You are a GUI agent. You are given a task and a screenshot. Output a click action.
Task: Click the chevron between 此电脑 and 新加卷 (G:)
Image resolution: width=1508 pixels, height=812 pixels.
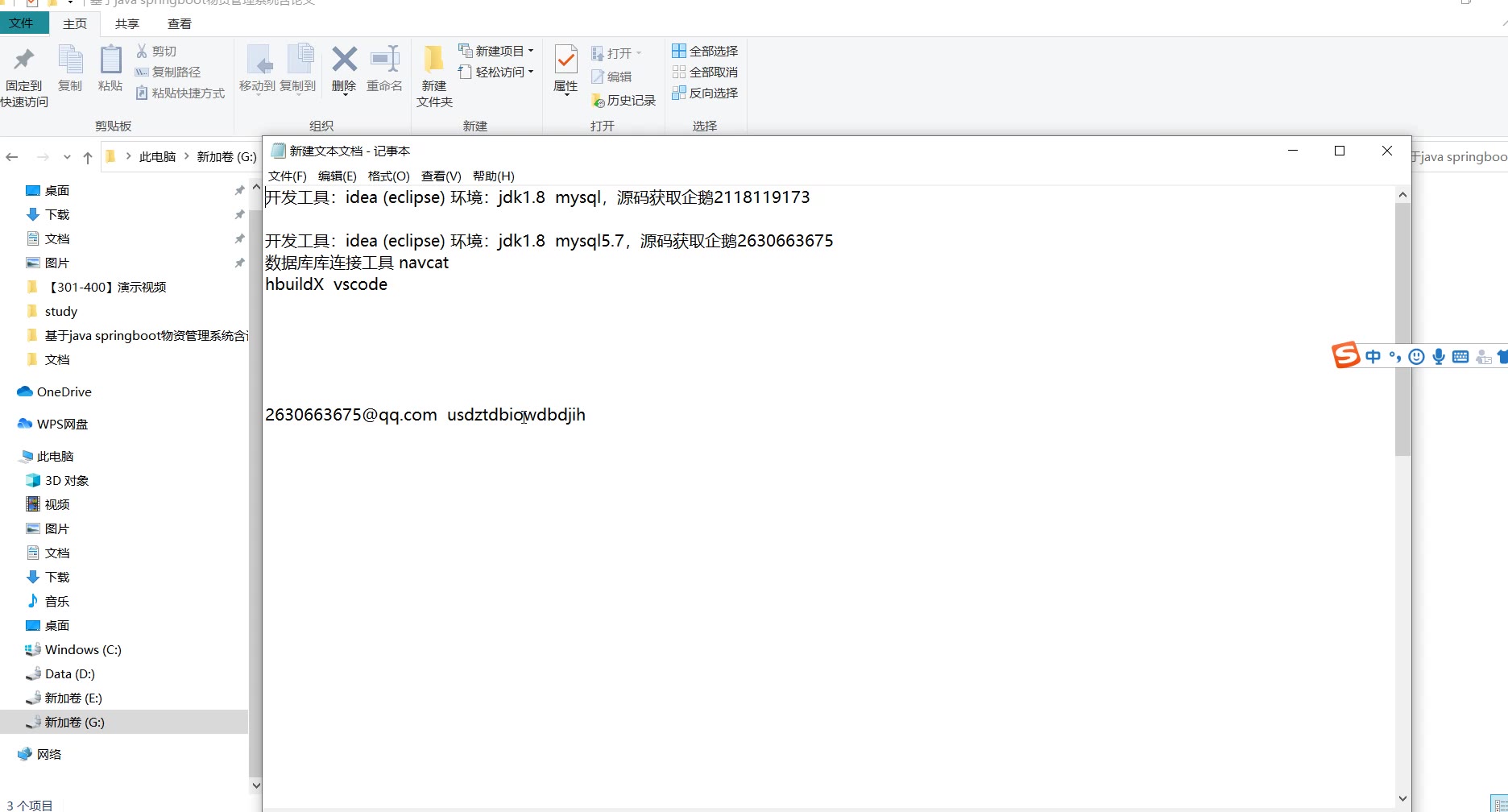click(x=187, y=156)
